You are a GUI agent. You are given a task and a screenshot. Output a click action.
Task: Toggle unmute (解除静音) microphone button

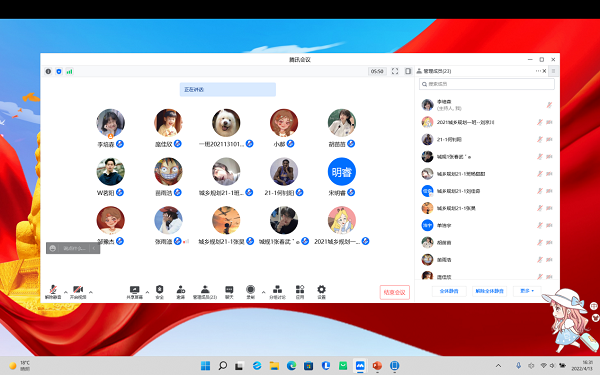tap(53, 292)
